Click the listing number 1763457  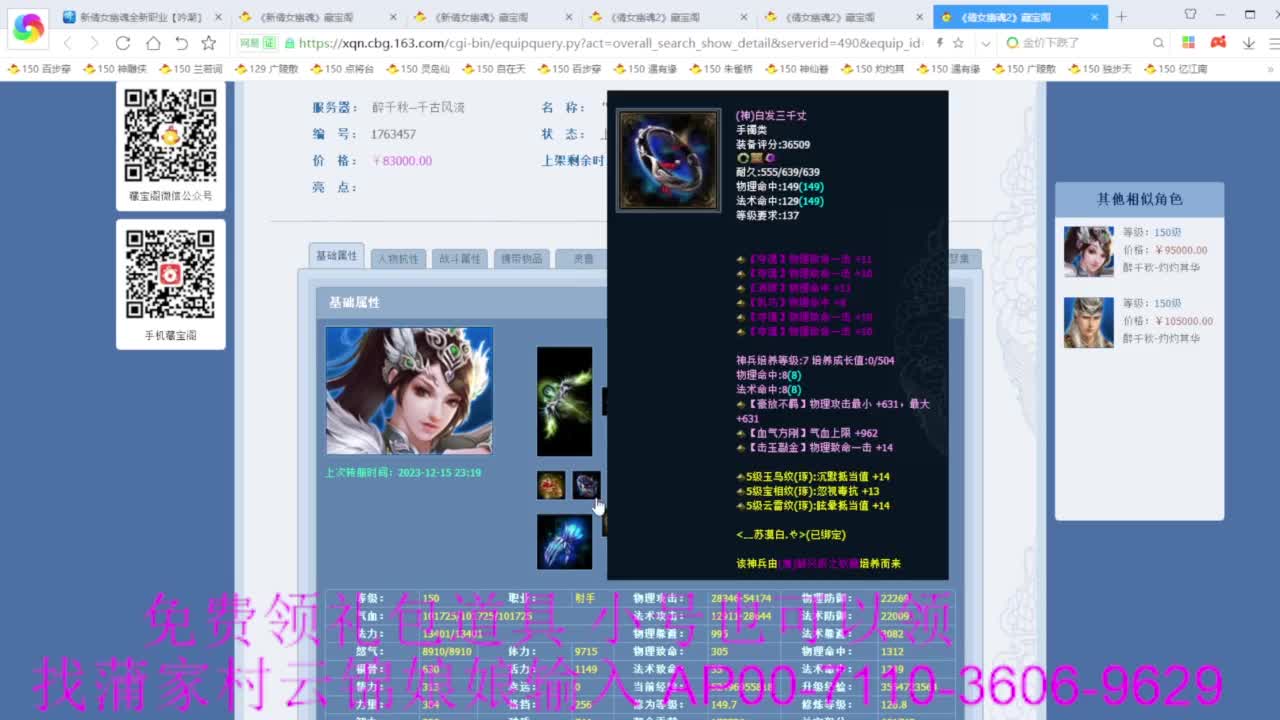click(x=393, y=134)
